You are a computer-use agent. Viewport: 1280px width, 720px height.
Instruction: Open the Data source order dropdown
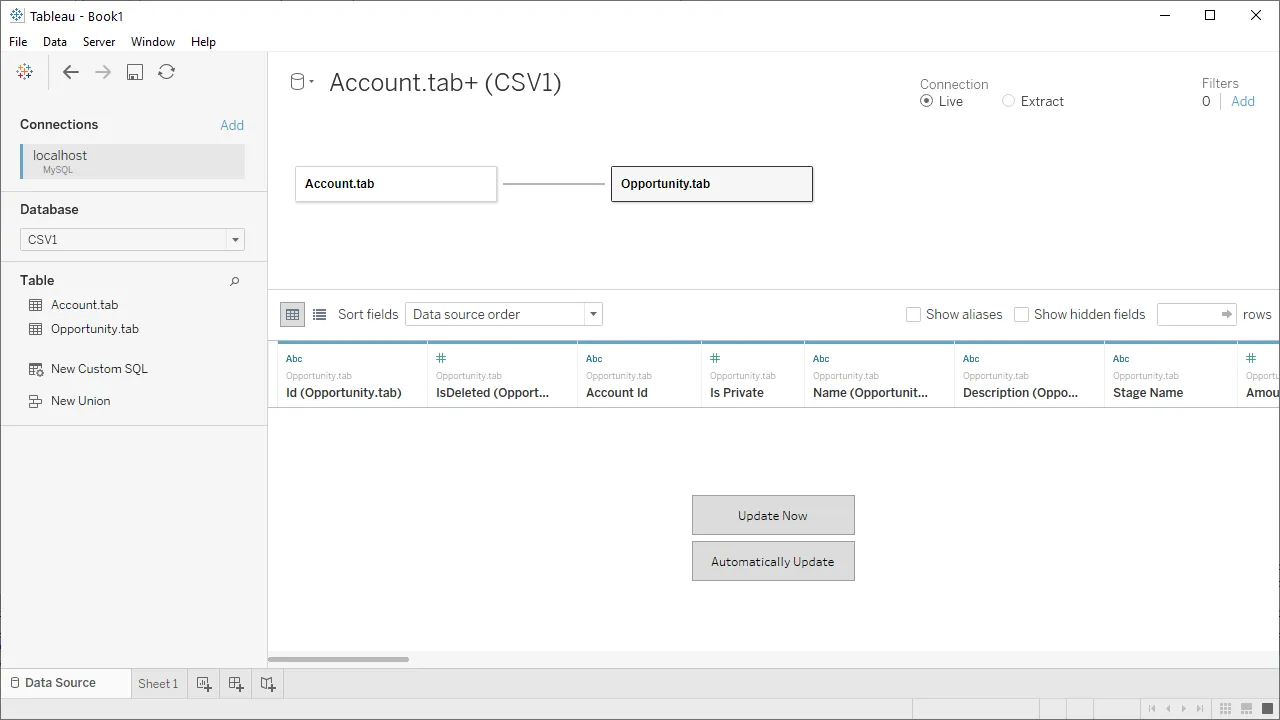(592, 314)
